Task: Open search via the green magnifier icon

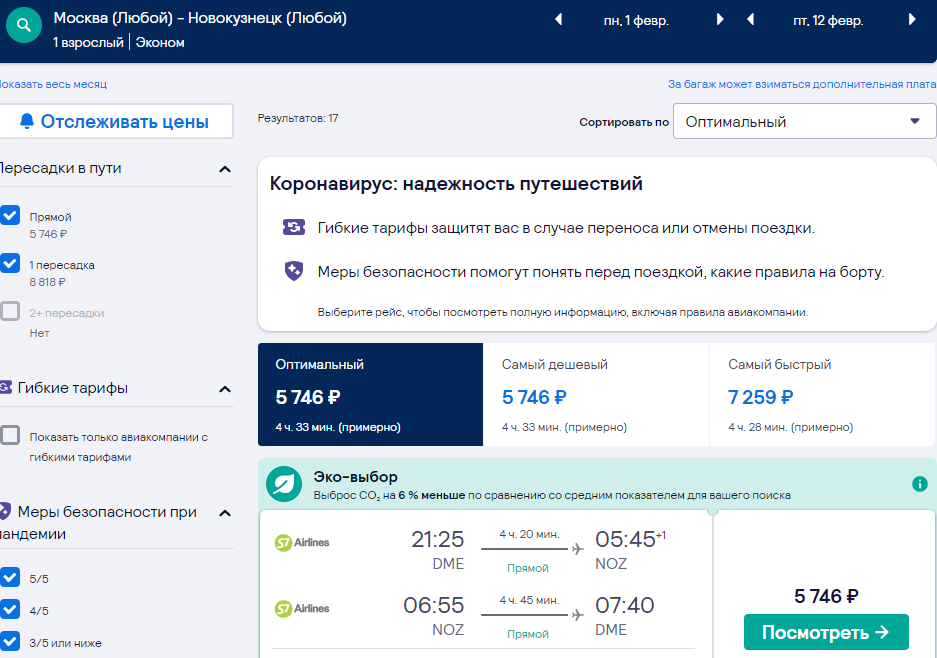Action: coord(24,25)
